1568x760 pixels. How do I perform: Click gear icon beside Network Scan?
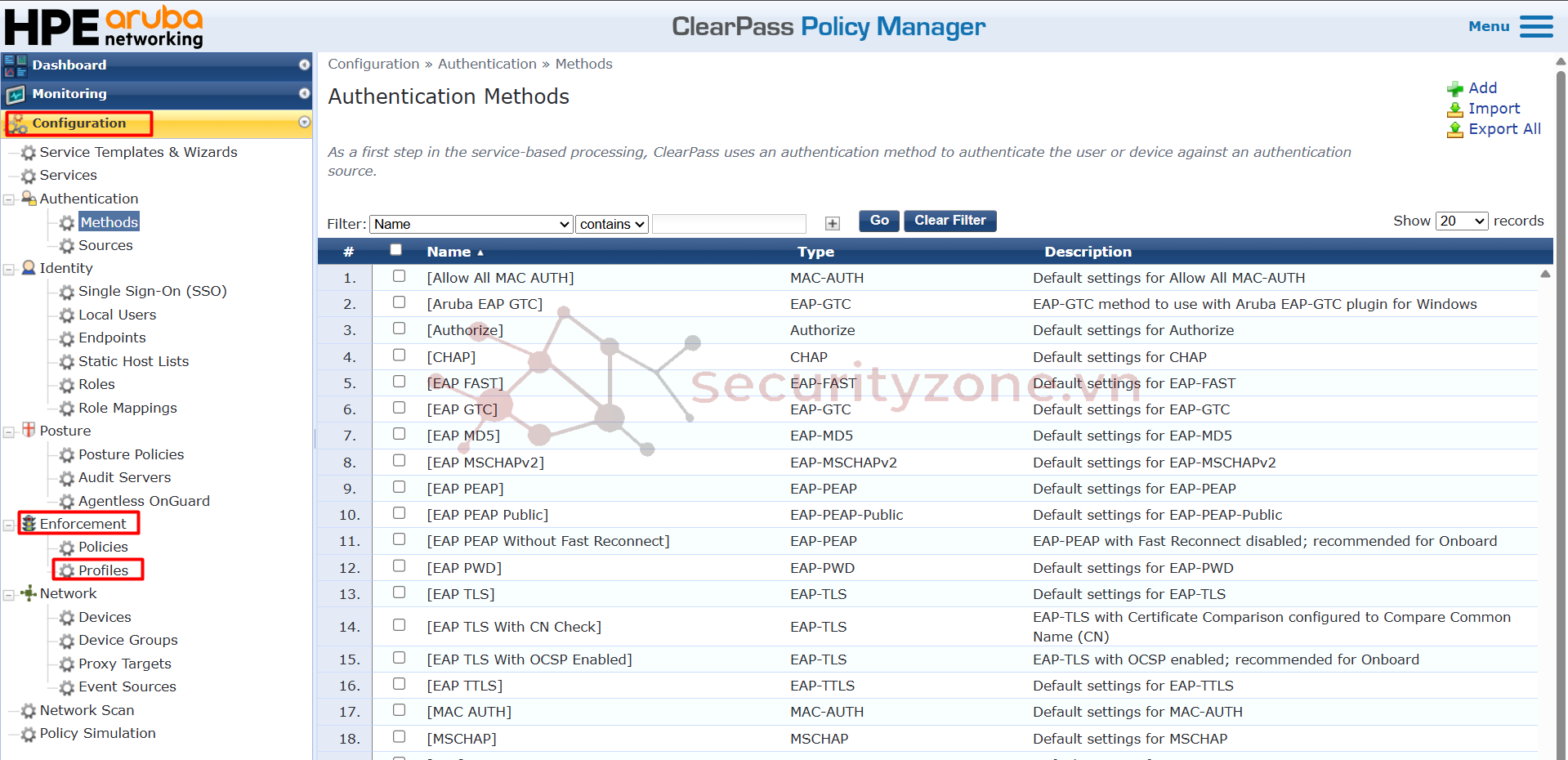[29, 711]
